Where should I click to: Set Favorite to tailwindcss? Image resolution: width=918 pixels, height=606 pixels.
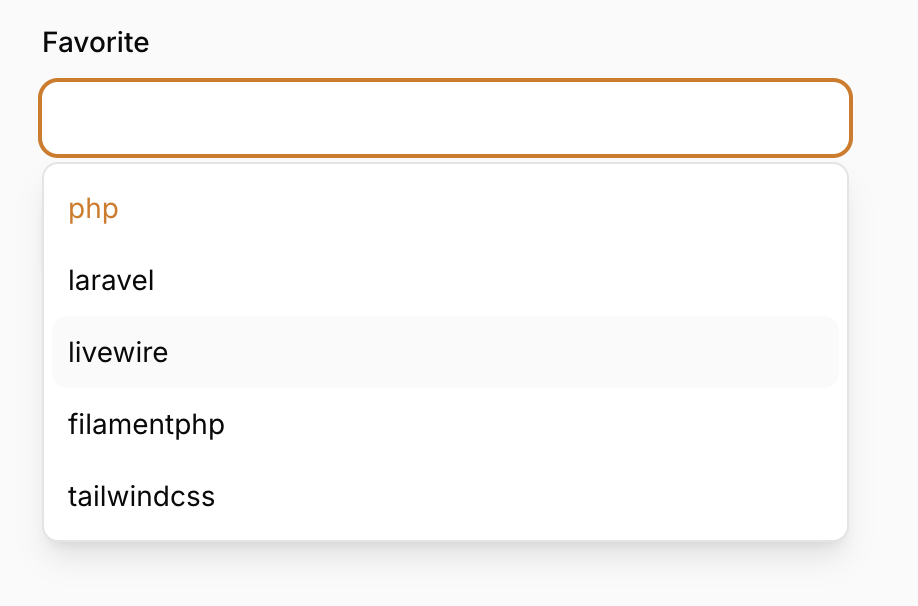[141, 496]
